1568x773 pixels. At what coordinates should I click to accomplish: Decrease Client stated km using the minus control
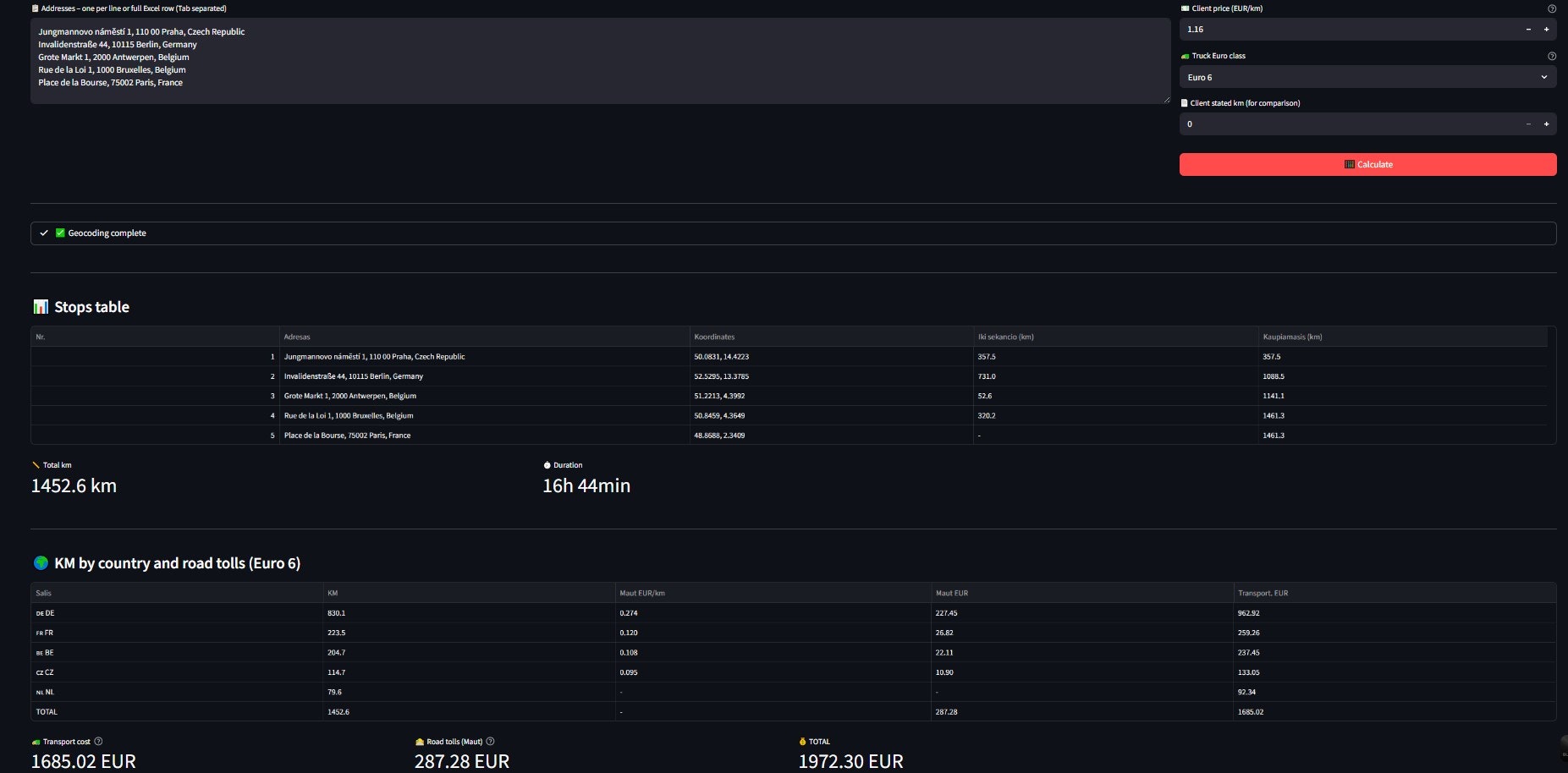tap(1528, 123)
